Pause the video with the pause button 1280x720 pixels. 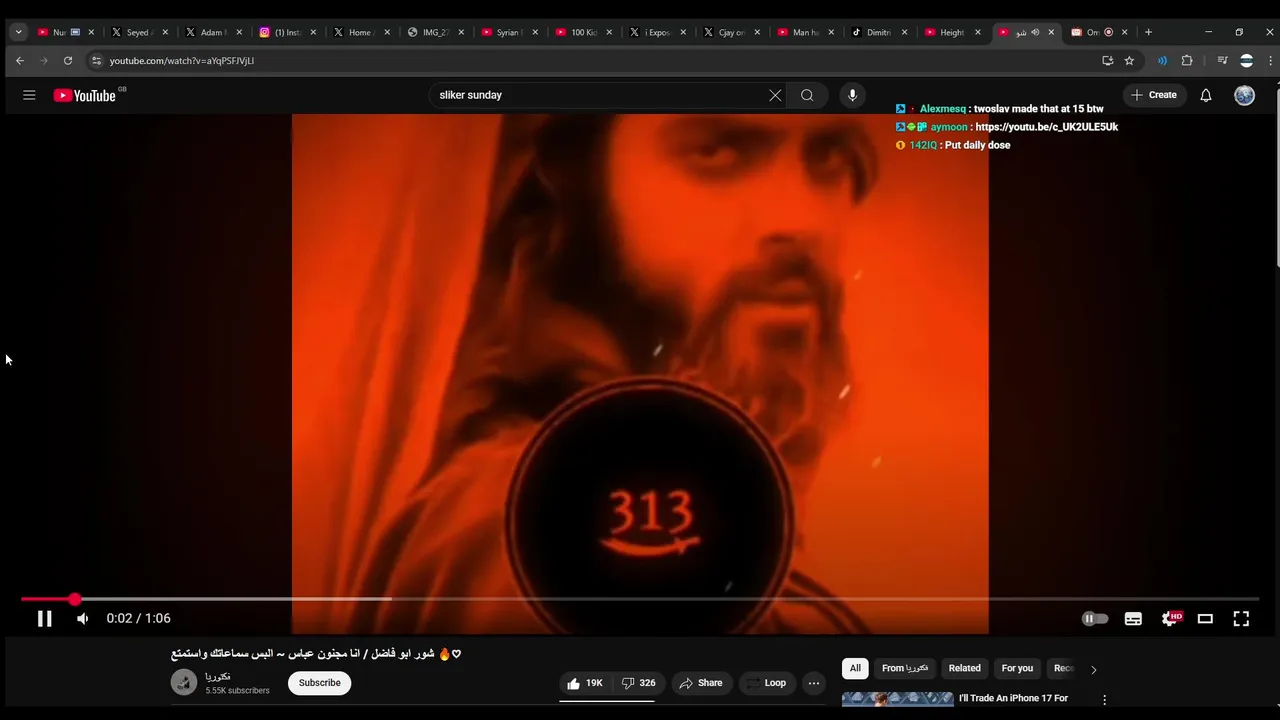[x=44, y=618]
